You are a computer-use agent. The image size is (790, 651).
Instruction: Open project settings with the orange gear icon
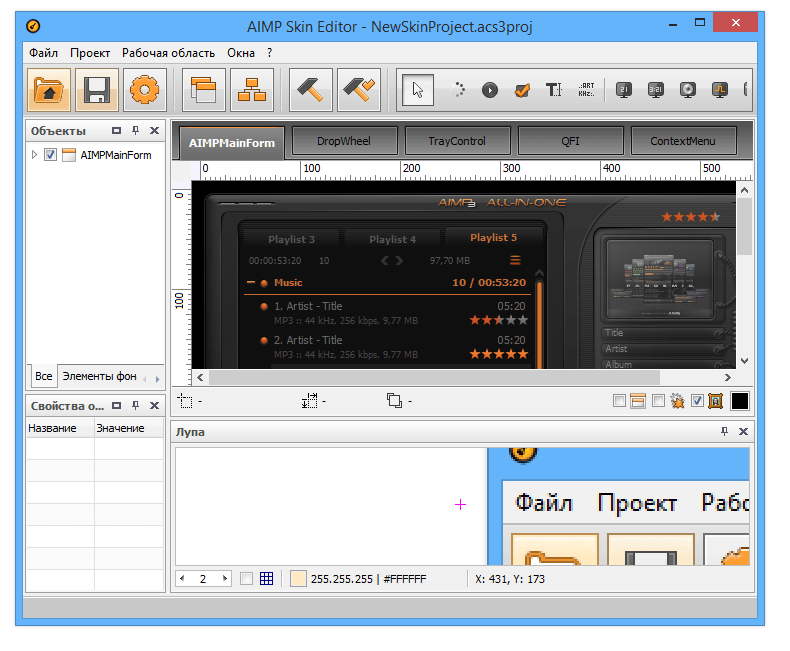tap(145, 90)
